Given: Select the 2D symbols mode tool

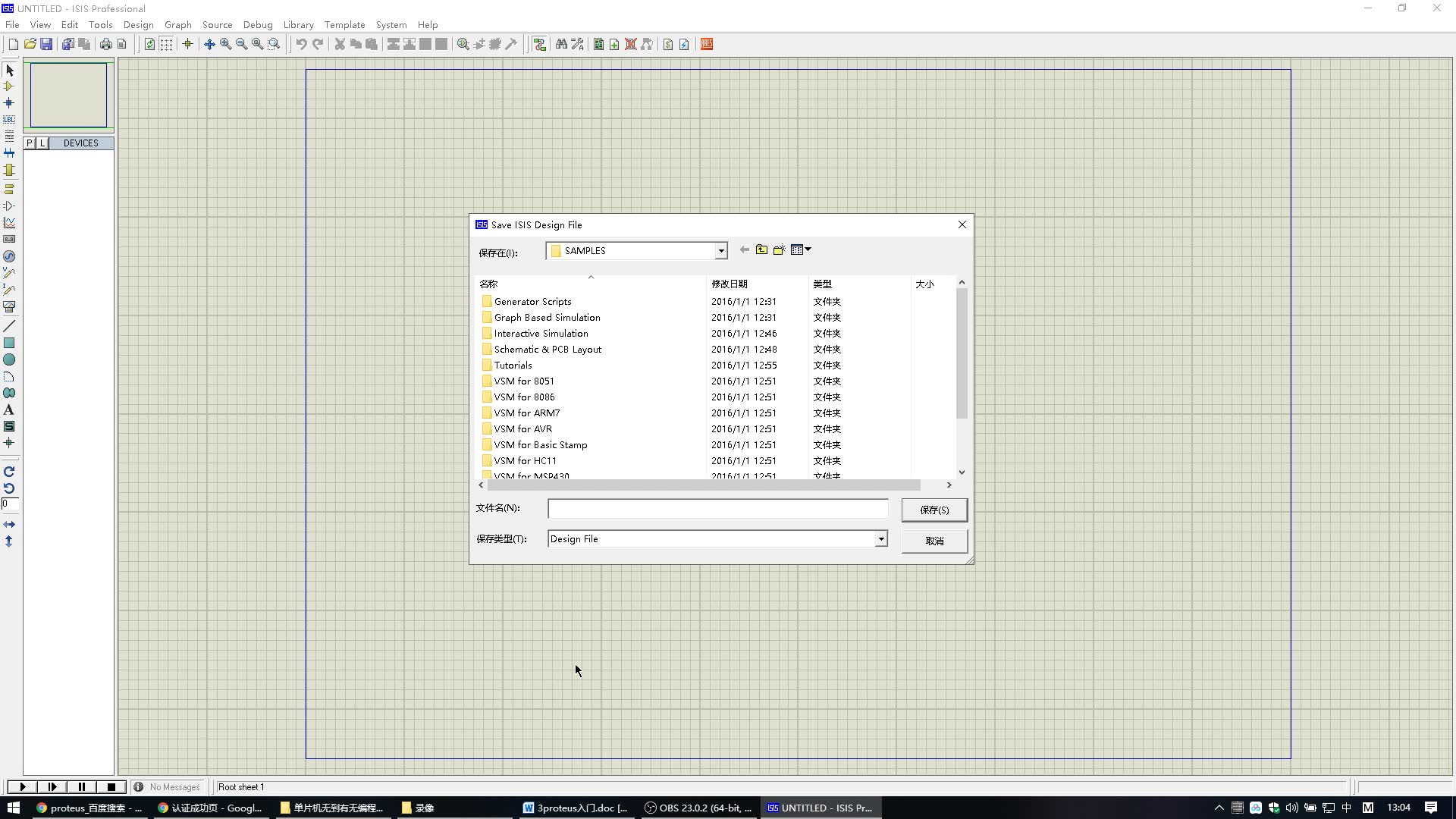Looking at the screenshot, I should tap(9, 426).
